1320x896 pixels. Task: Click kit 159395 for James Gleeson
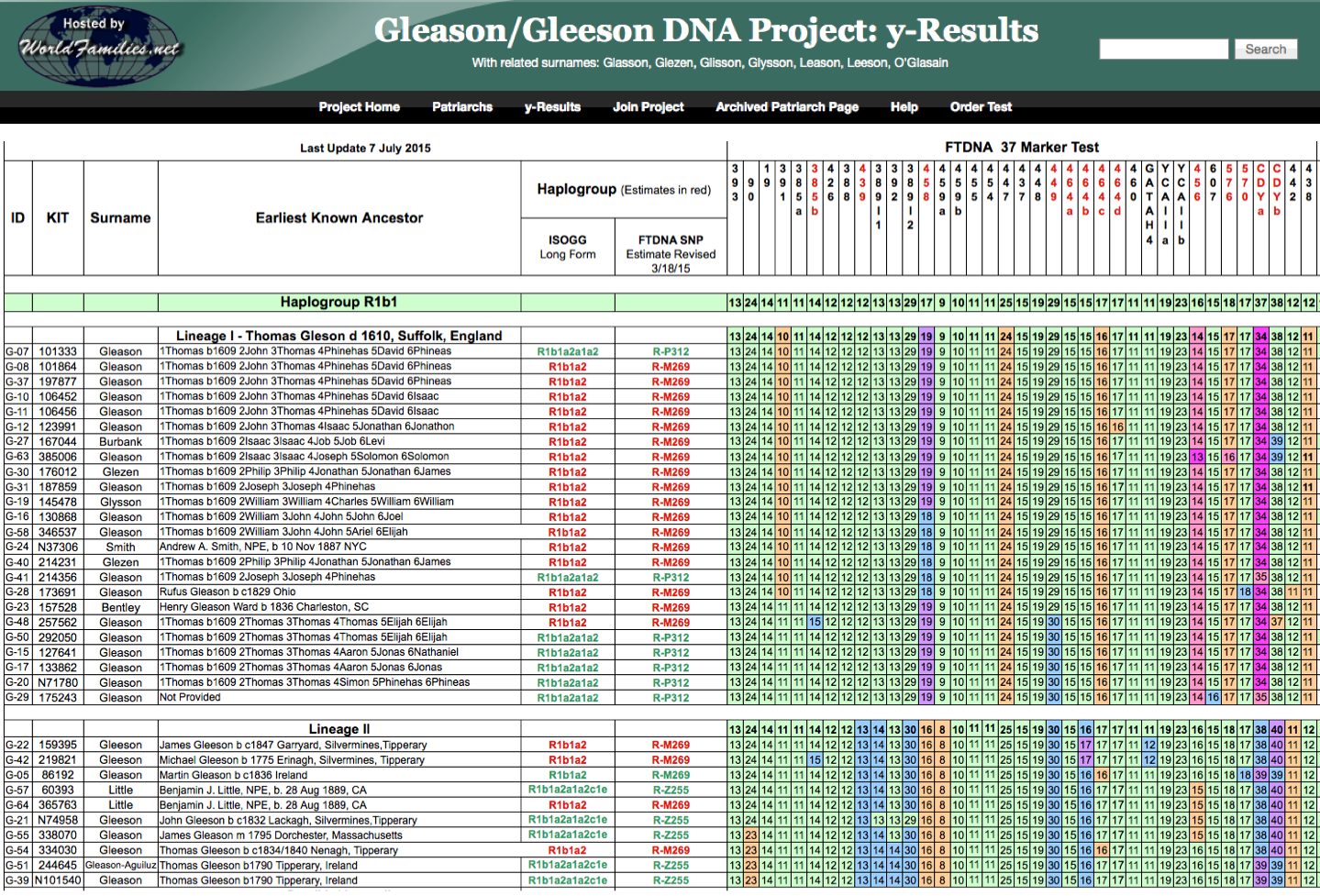55,745
